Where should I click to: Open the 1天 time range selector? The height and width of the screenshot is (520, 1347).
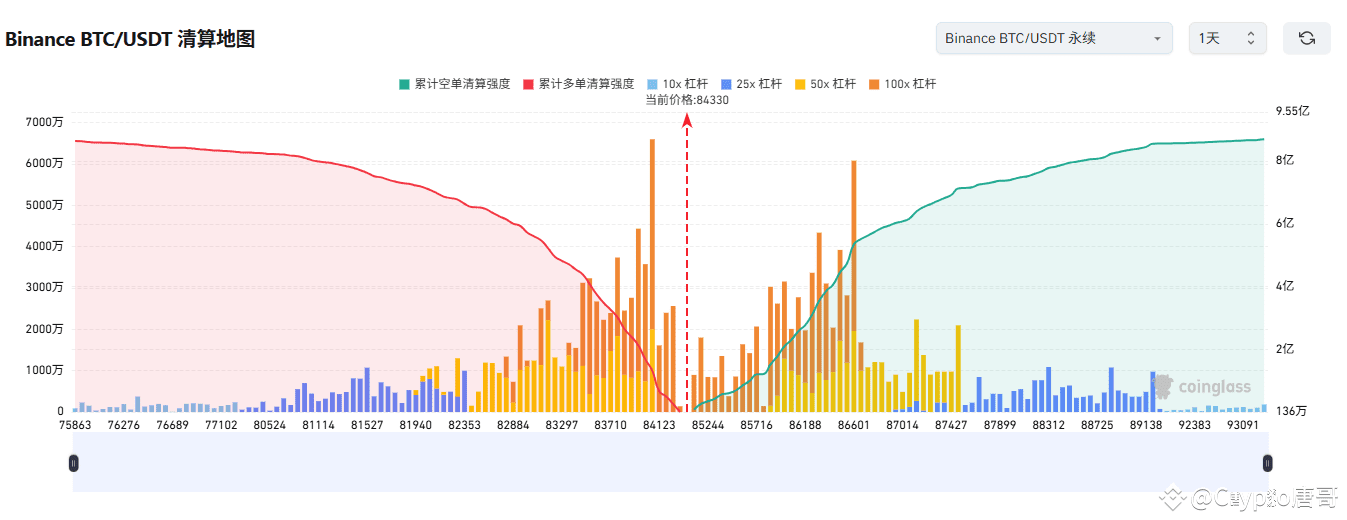1227,38
